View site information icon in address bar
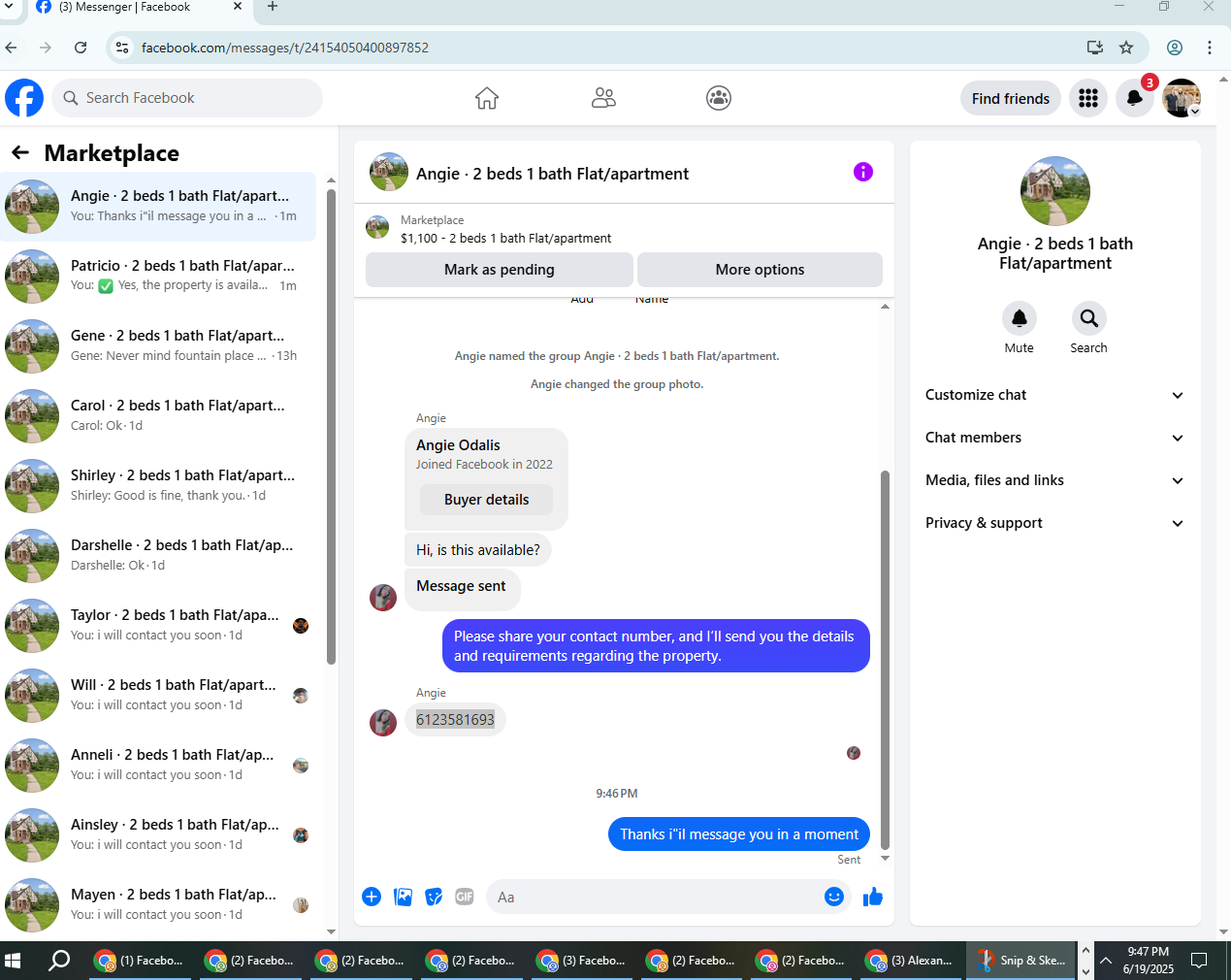This screenshot has height=980, width=1231. click(x=122, y=48)
